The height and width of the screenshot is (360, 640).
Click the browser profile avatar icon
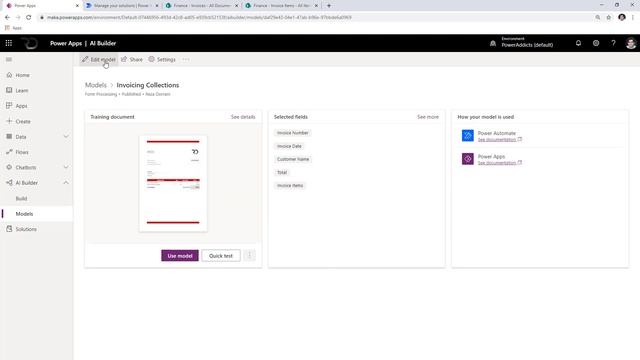point(622,18)
